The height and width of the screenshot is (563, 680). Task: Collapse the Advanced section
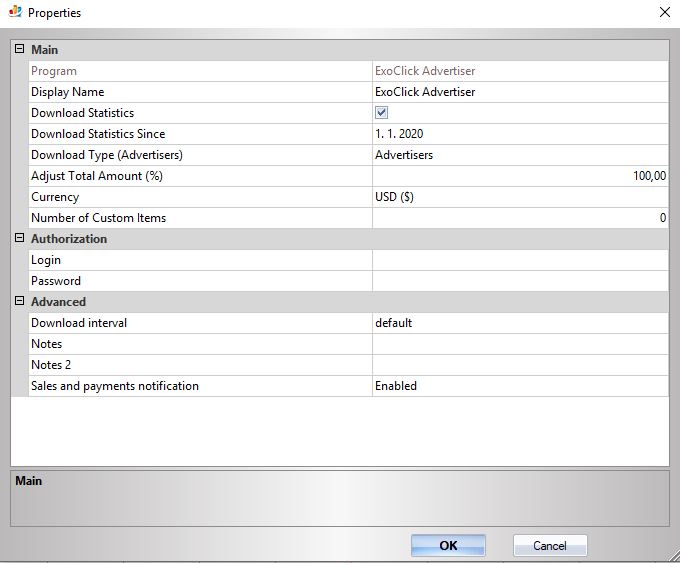coord(20,301)
